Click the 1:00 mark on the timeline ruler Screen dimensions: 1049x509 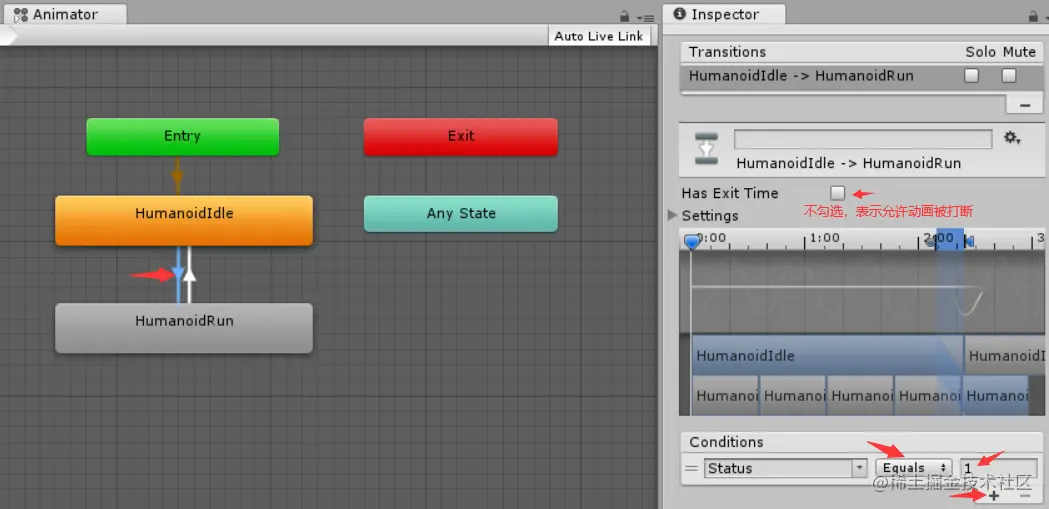(824, 238)
